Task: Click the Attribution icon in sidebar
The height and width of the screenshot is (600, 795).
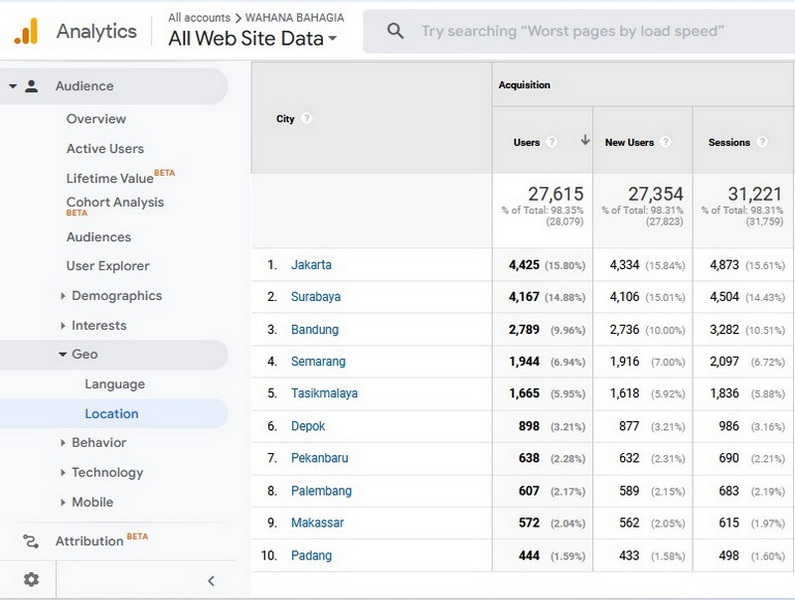Action: [31, 542]
